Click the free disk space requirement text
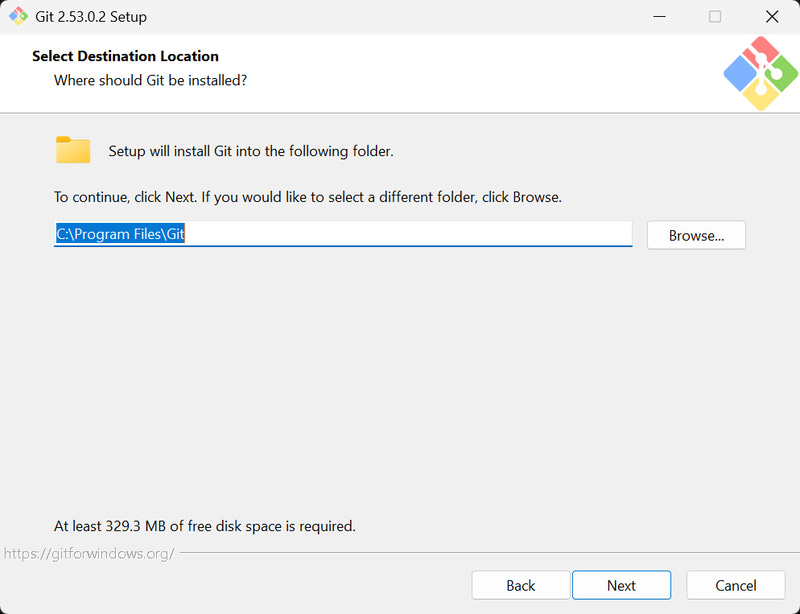The image size is (800, 614). click(205, 525)
